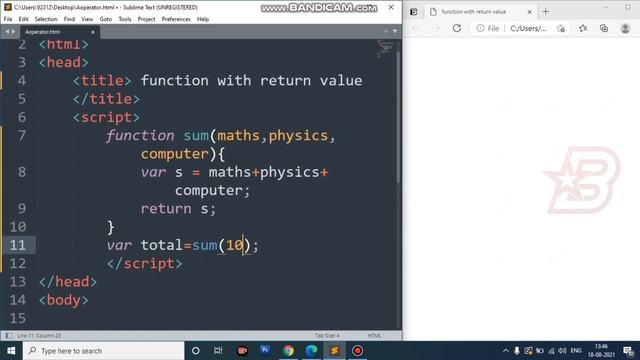Click the new tab plus in Sublime tab bar
Viewport: 640px width, 360px height.
(386, 31)
